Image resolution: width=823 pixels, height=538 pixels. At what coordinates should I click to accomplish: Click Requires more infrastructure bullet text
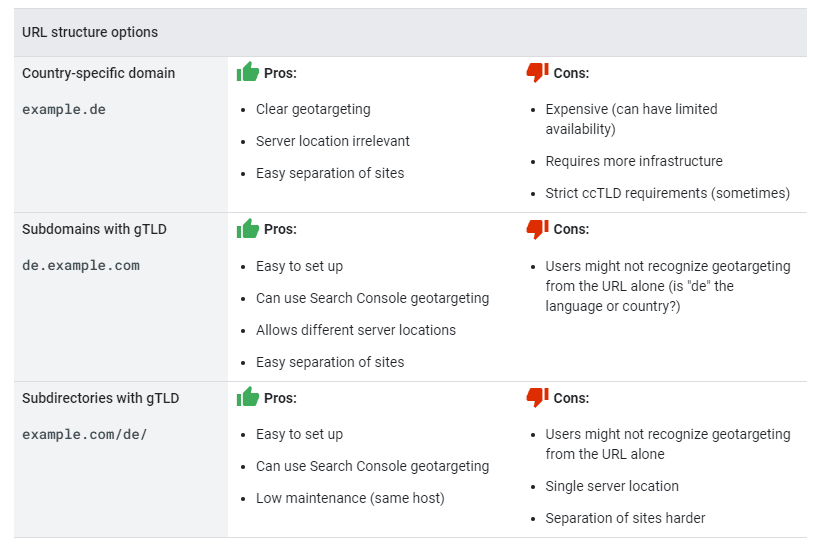click(634, 161)
